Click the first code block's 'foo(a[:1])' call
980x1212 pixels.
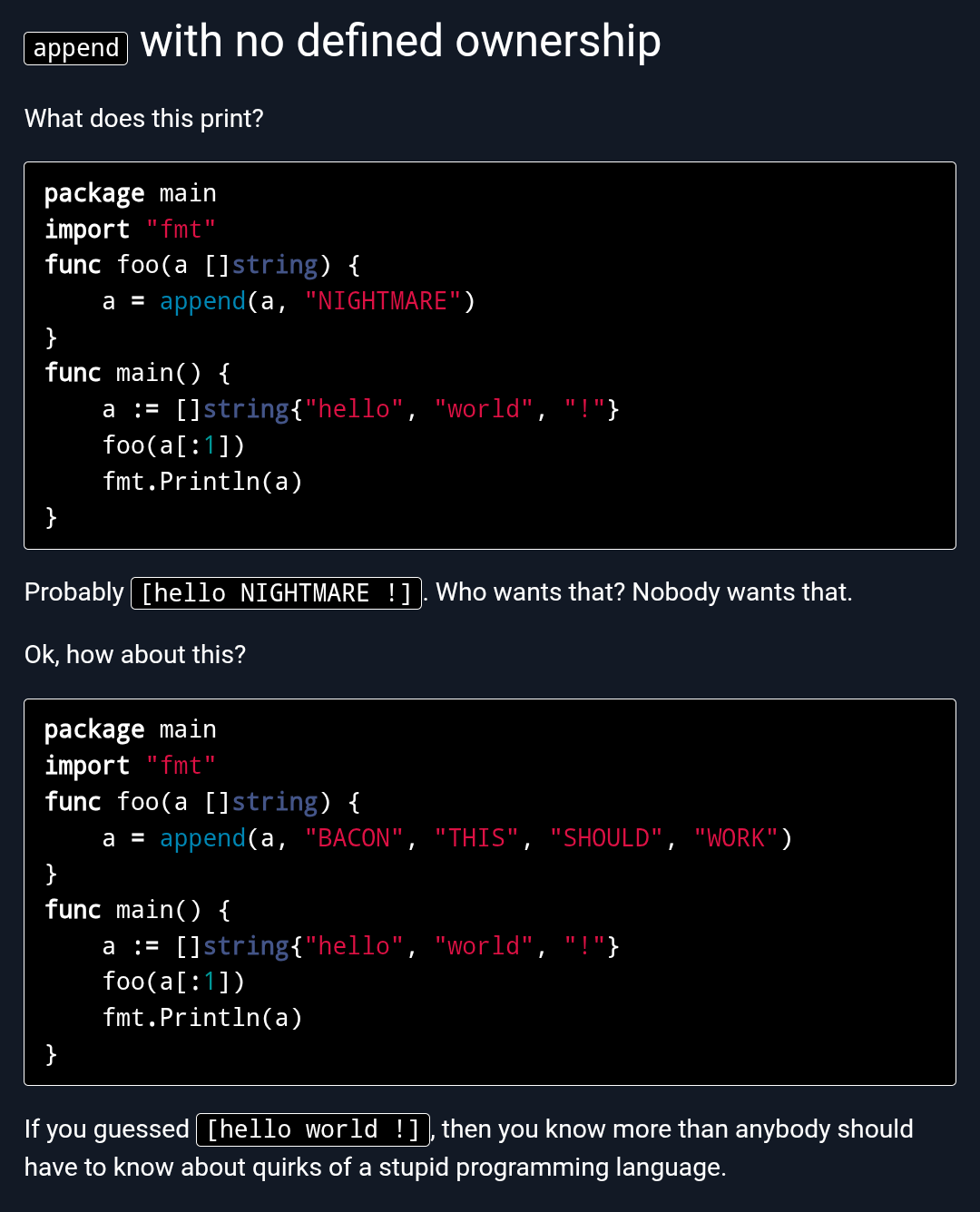coord(174,445)
